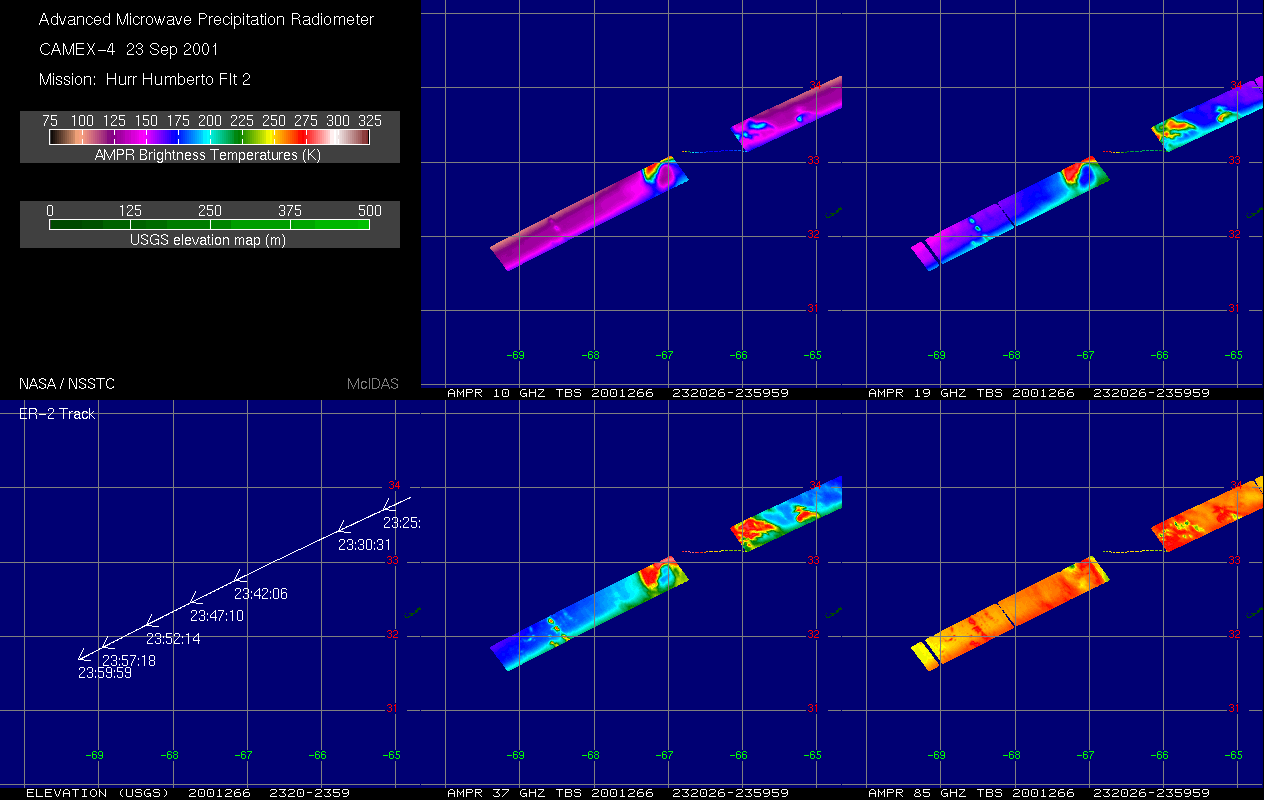Click the McIDAS label
The image size is (1264, 800).
pos(373,384)
